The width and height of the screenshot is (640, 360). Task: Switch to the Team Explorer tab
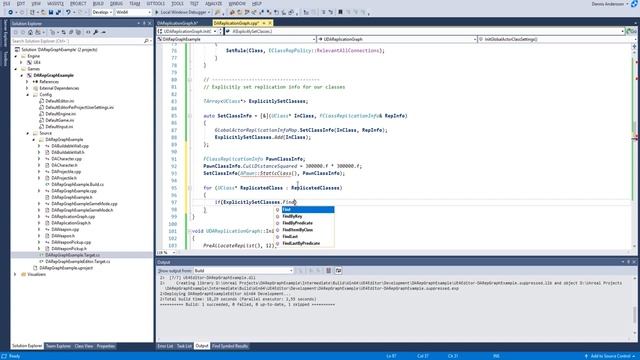pyautogui.click(x=58, y=346)
